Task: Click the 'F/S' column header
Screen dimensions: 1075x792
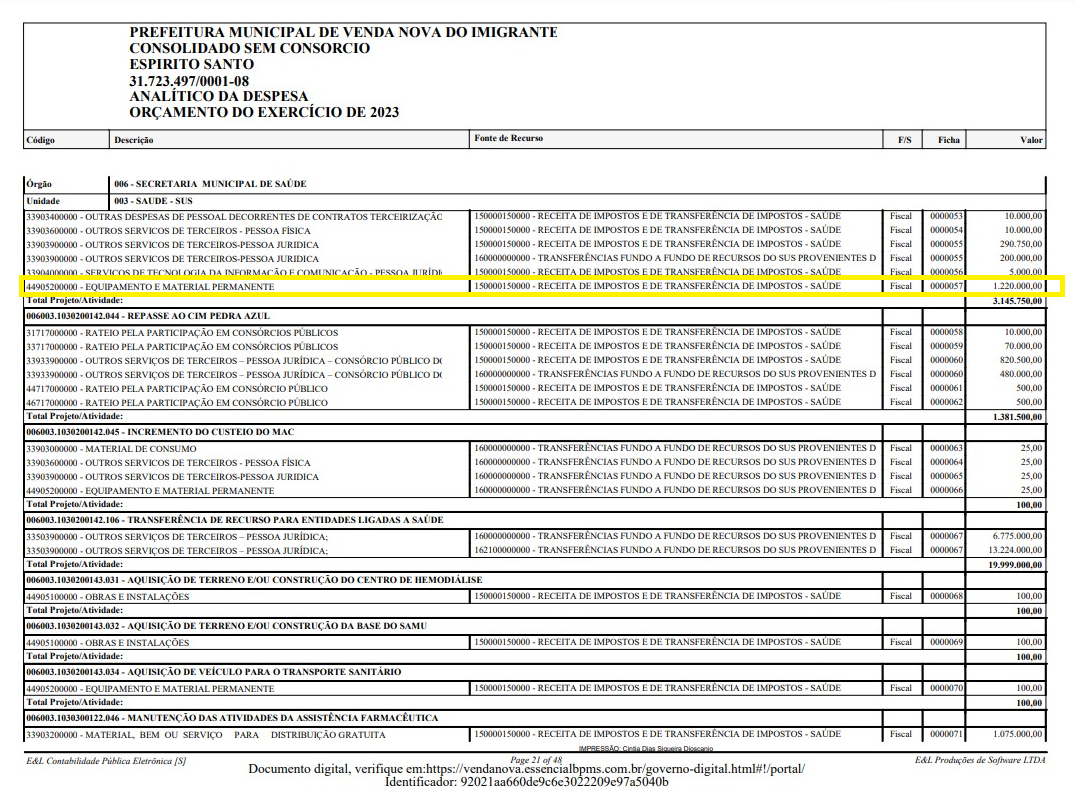Action: click(904, 140)
